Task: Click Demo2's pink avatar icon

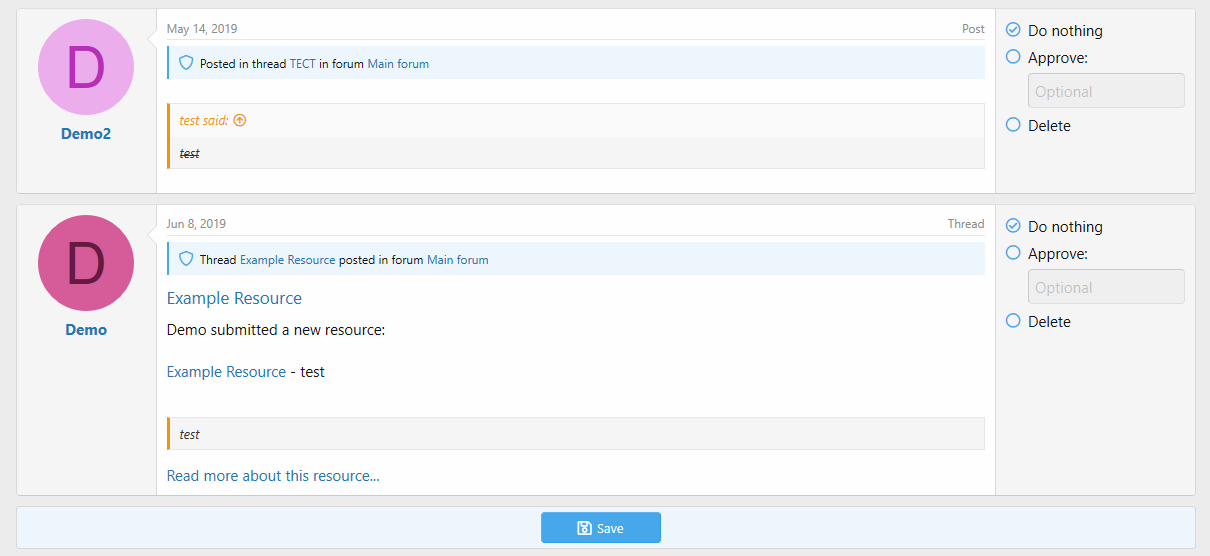Action: (x=86, y=67)
